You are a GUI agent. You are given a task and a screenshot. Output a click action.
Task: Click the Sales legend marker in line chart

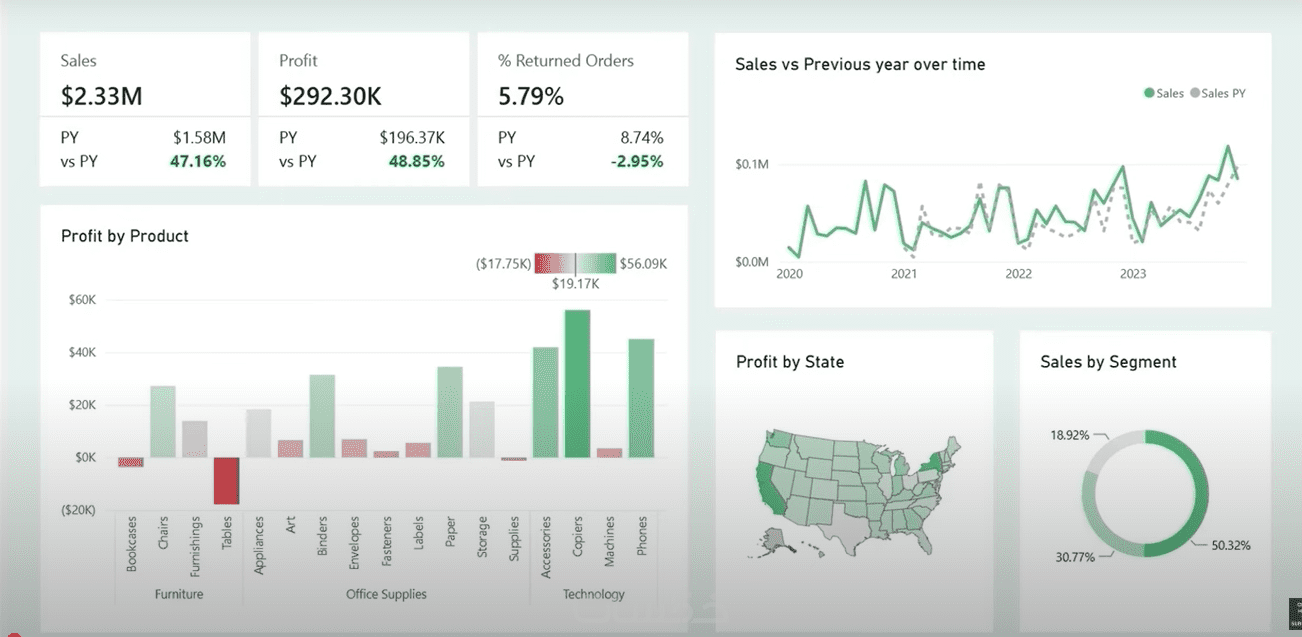1150,94
